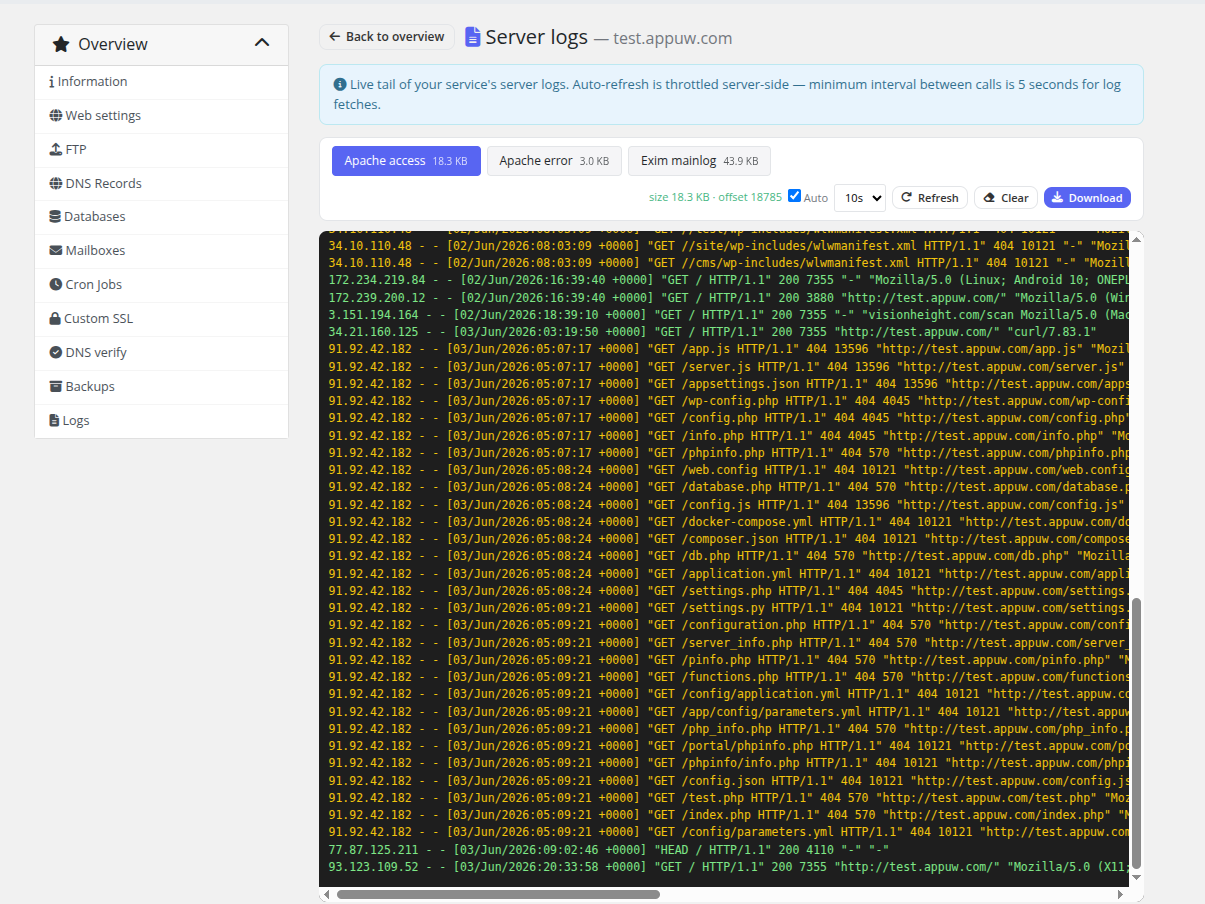Click the FTP upload icon

[56, 150]
